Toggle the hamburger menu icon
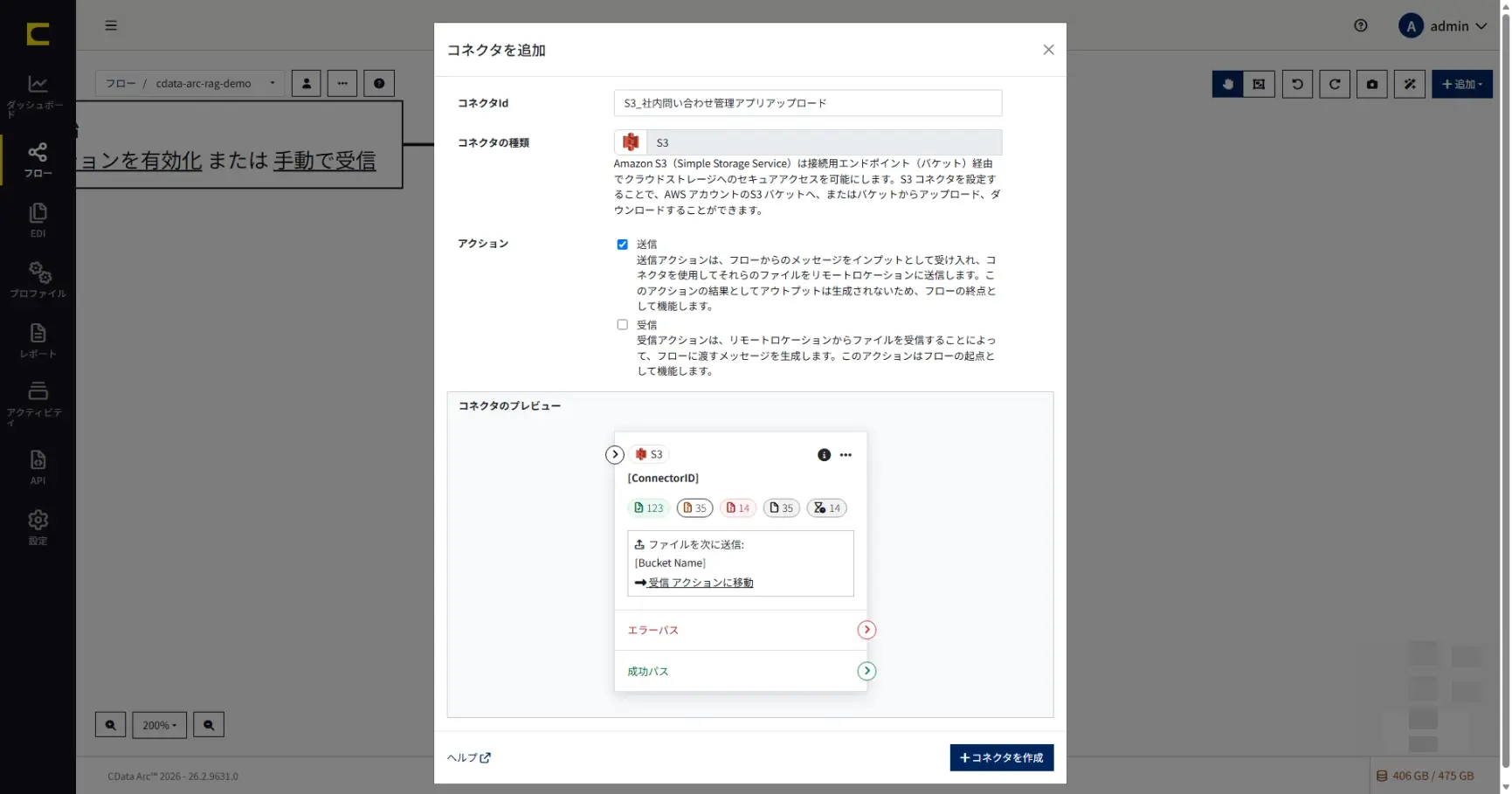Image resolution: width=1512 pixels, height=794 pixels. [x=111, y=25]
